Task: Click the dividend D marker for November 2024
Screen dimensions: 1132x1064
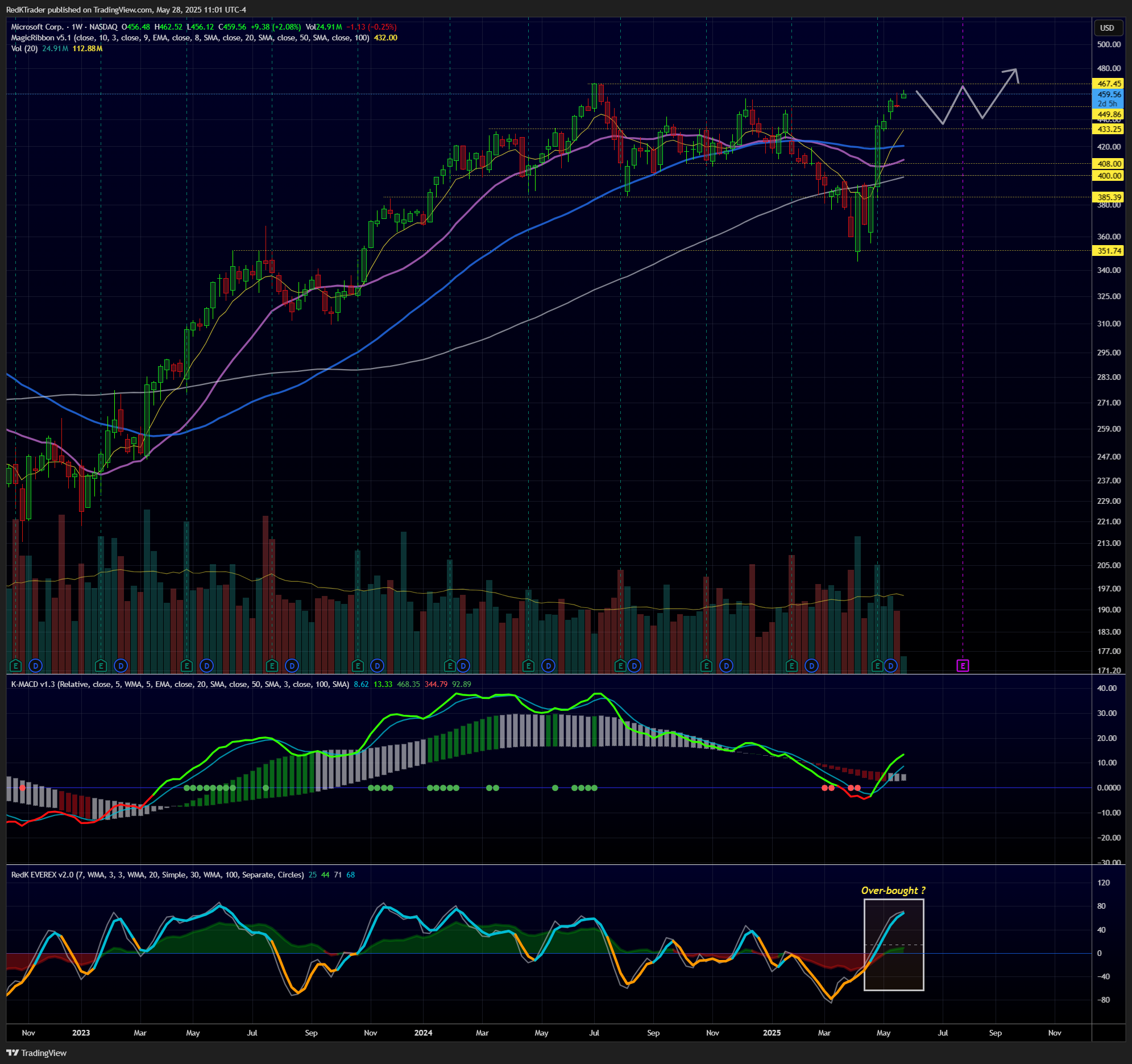Action: (726, 665)
